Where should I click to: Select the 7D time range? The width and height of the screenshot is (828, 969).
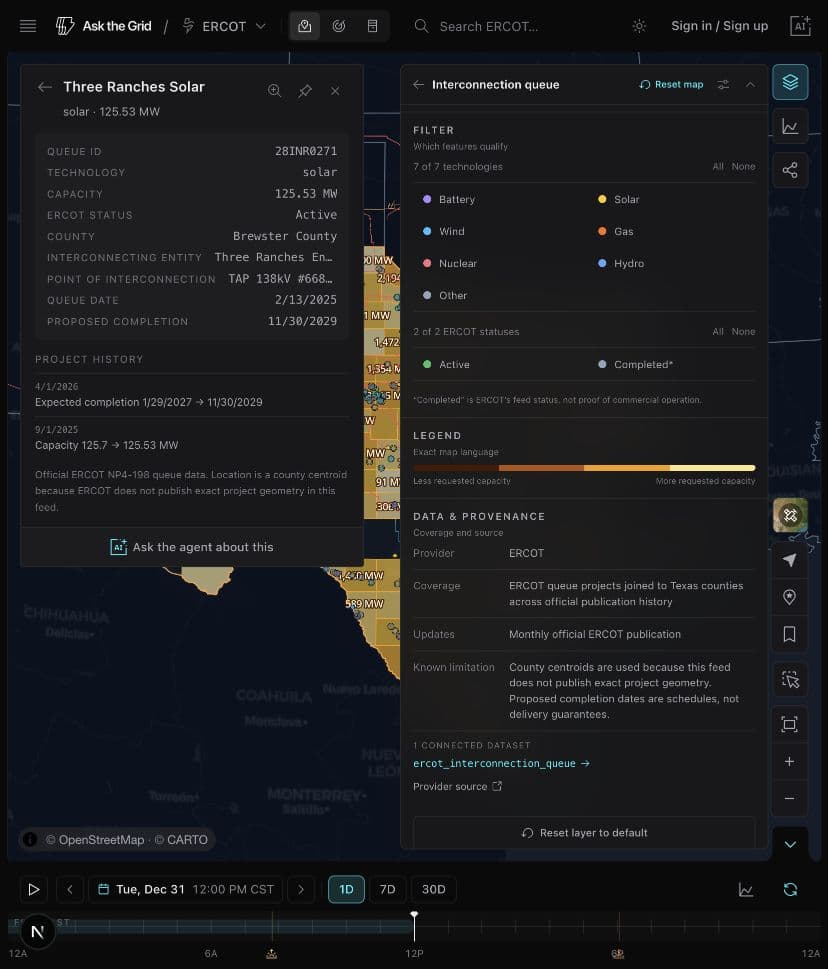(387, 889)
